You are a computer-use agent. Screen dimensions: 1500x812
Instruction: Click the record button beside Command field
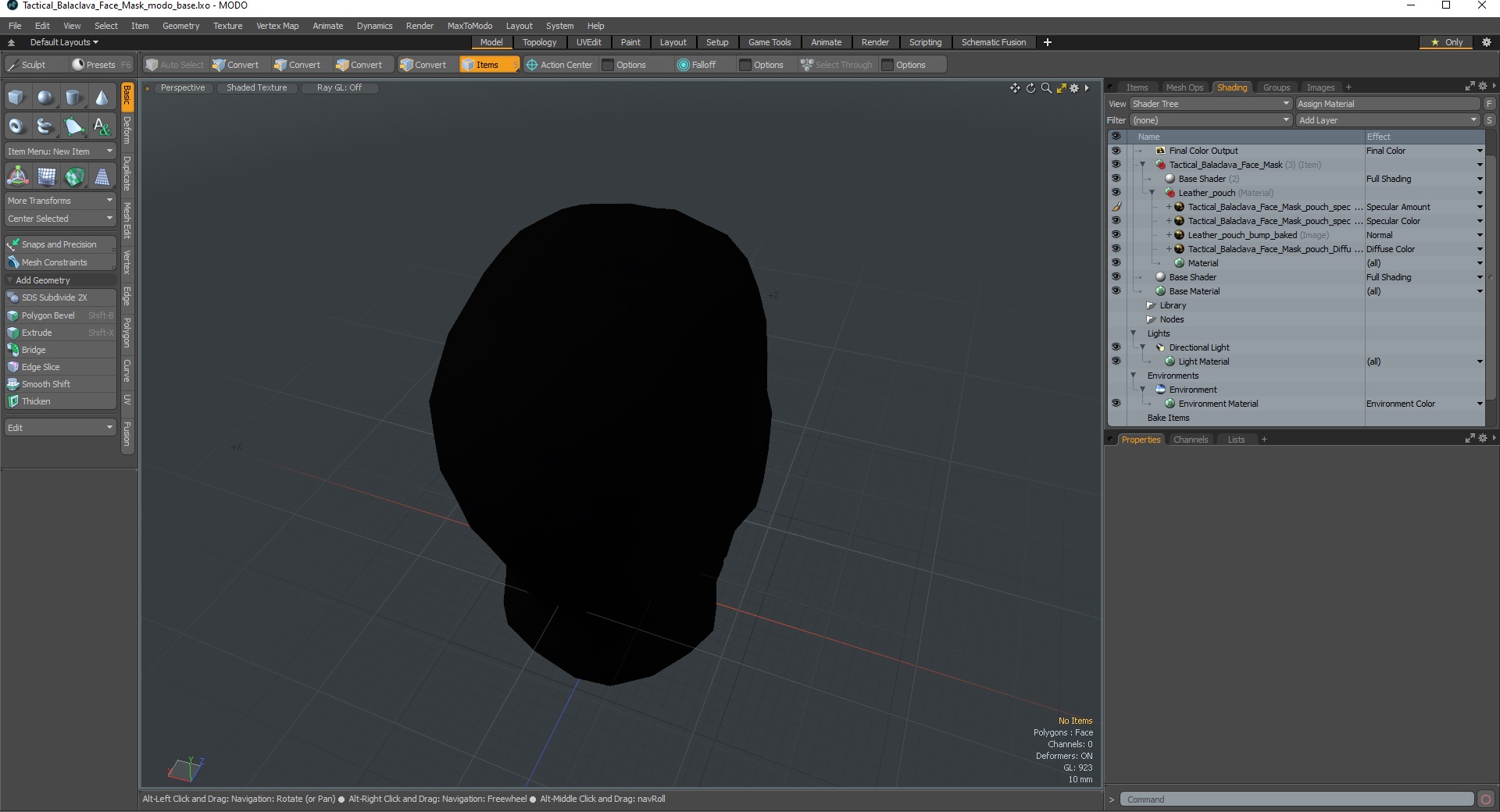click(1486, 799)
